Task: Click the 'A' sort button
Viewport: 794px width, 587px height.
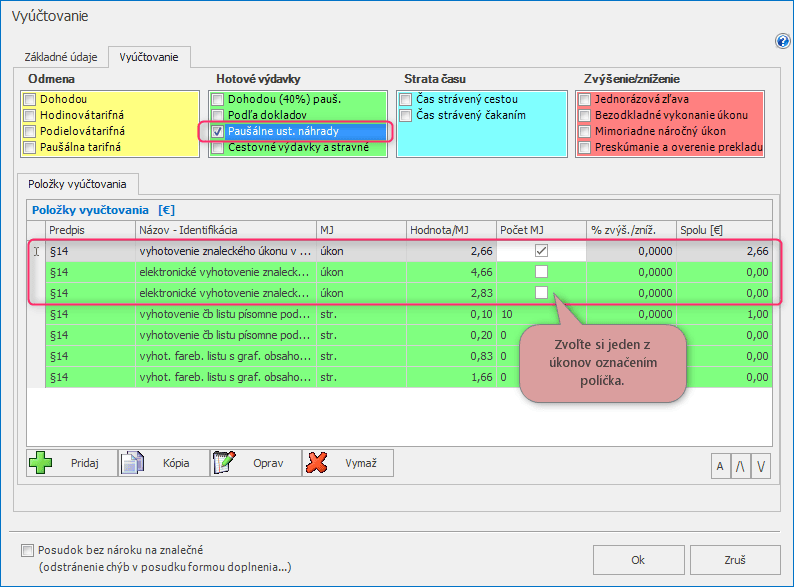Action: [x=720, y=465]
